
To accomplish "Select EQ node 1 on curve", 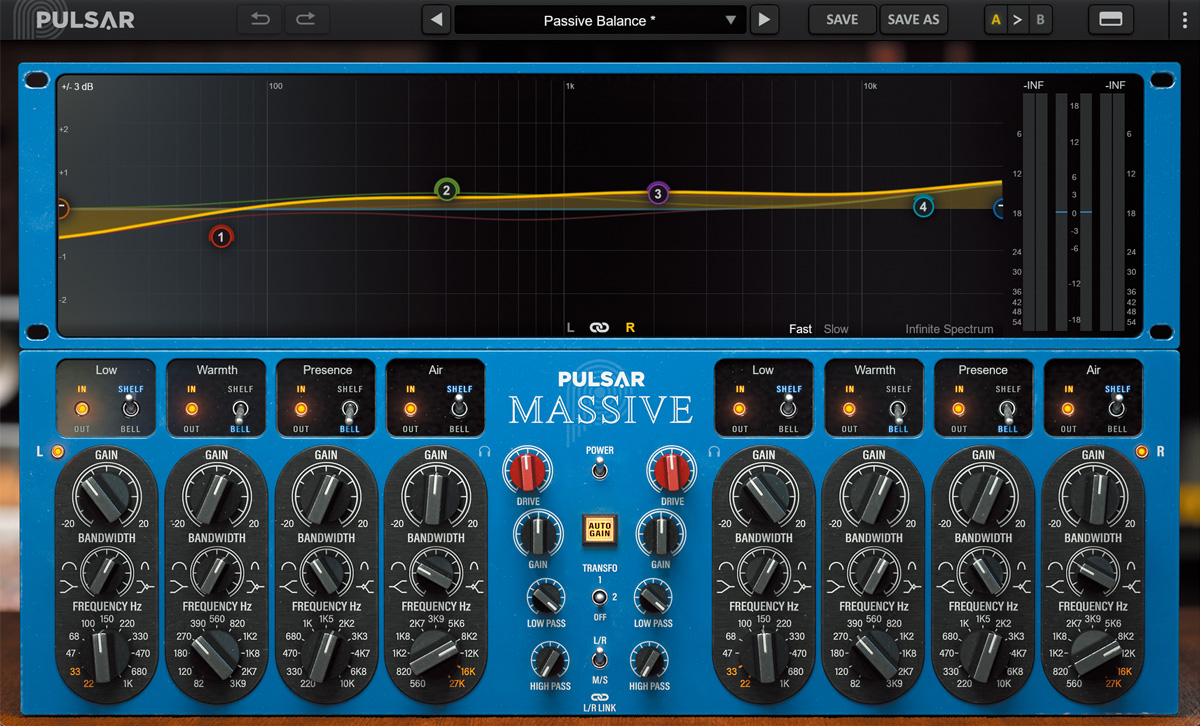I will (x=221, y=237).
